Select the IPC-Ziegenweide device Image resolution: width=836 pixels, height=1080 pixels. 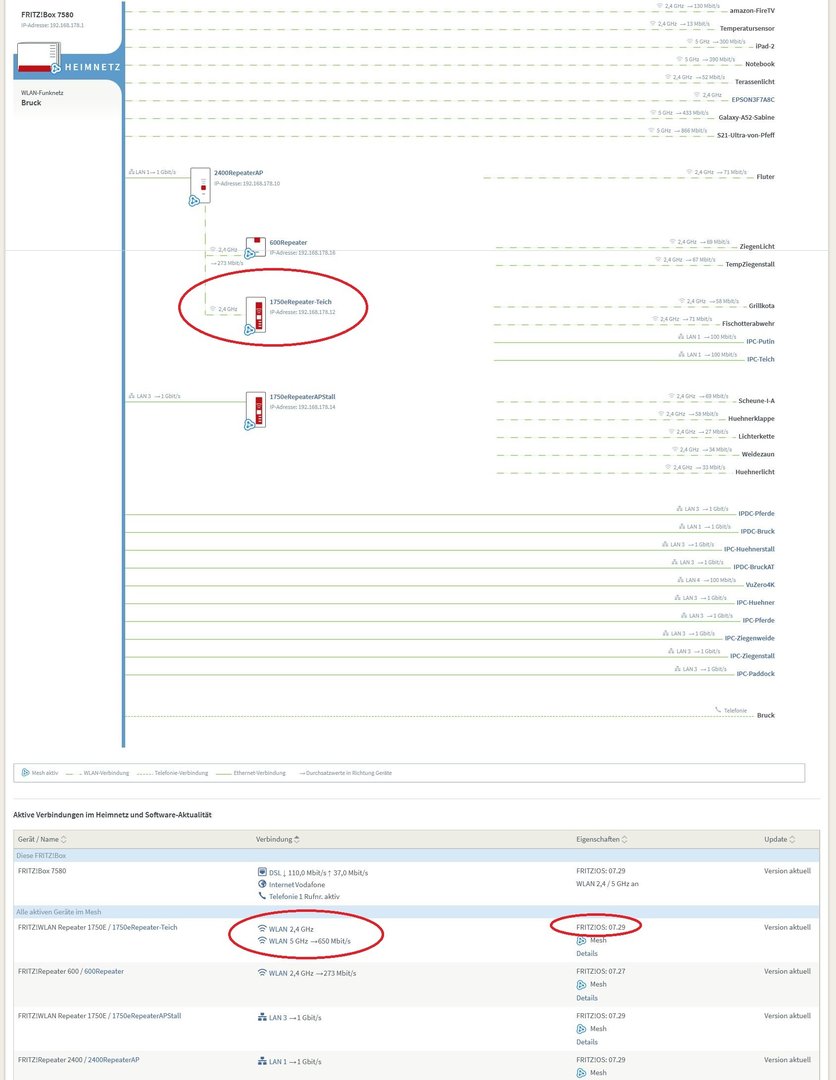[x=749, y=638]
